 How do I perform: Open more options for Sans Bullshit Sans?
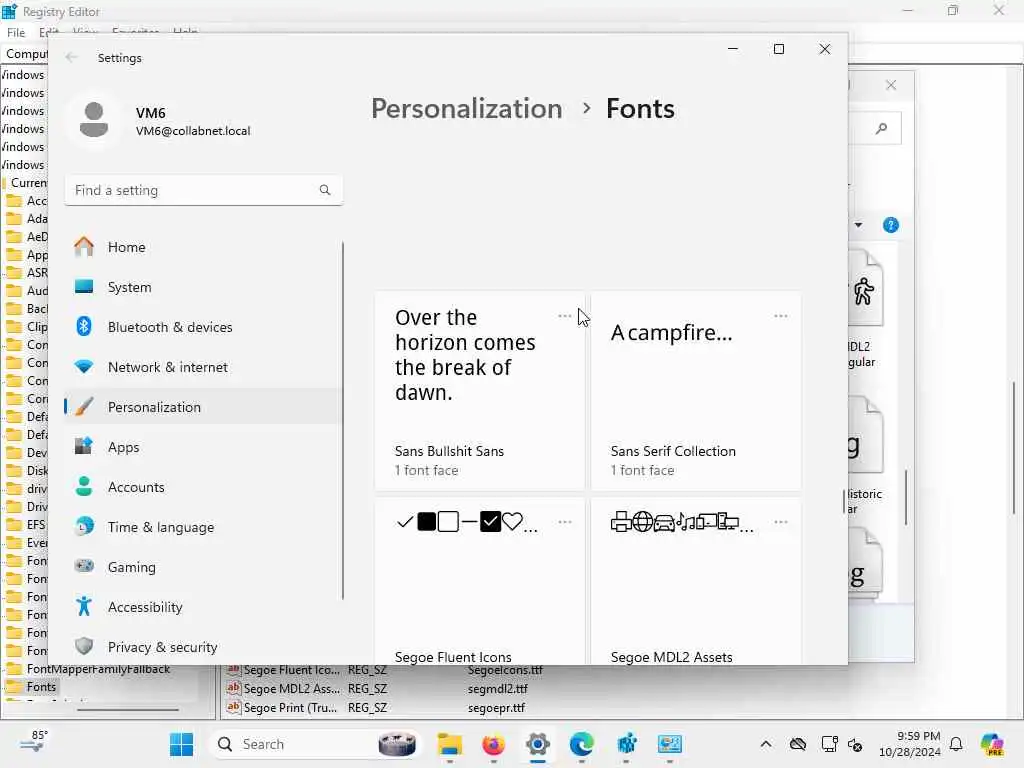565,316
